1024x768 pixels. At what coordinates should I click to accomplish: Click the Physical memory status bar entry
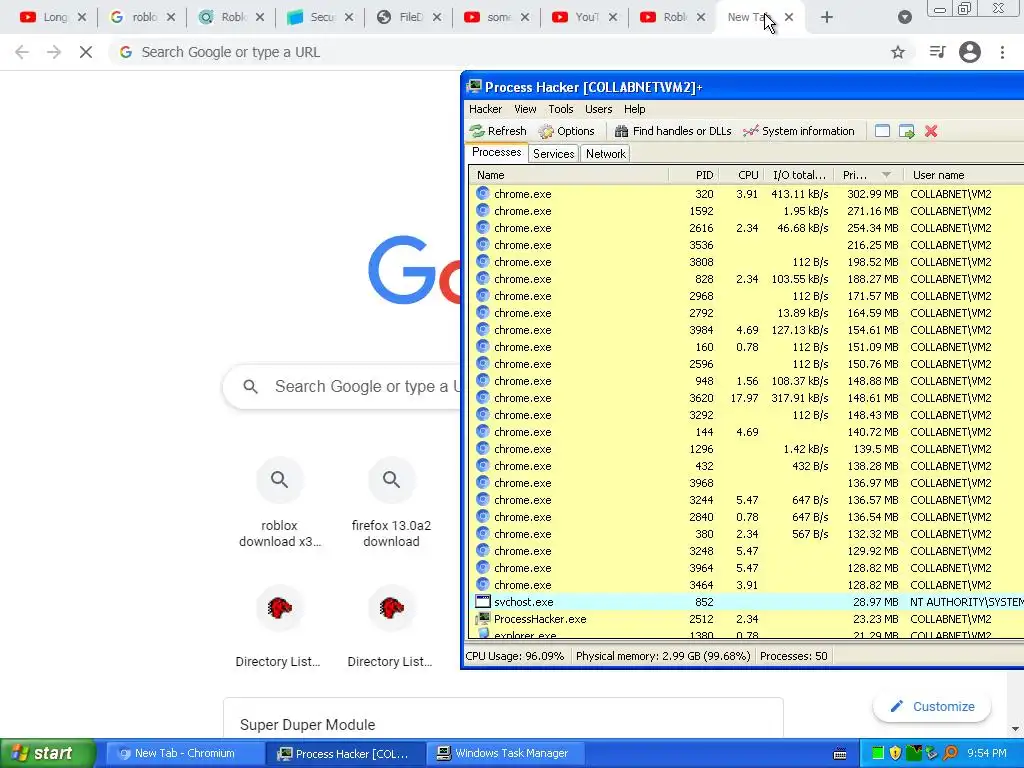(663, 656)
